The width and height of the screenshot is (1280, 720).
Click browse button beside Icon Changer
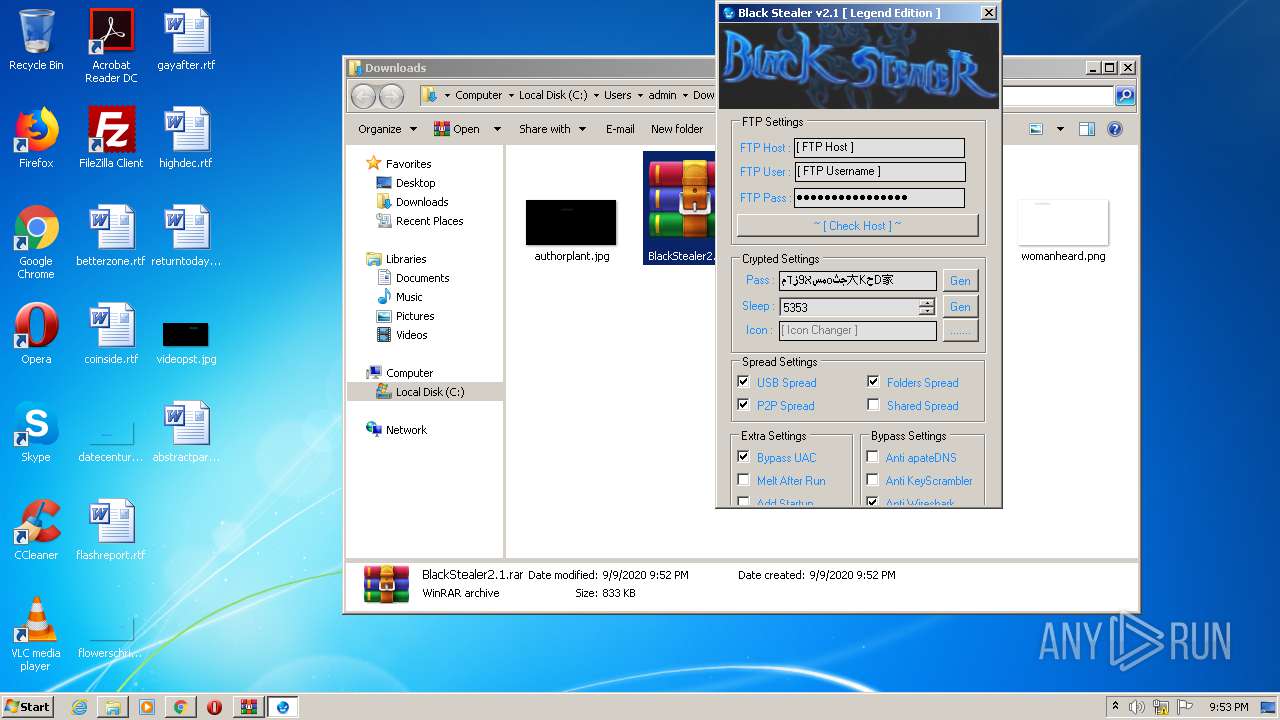click(960, 330)
